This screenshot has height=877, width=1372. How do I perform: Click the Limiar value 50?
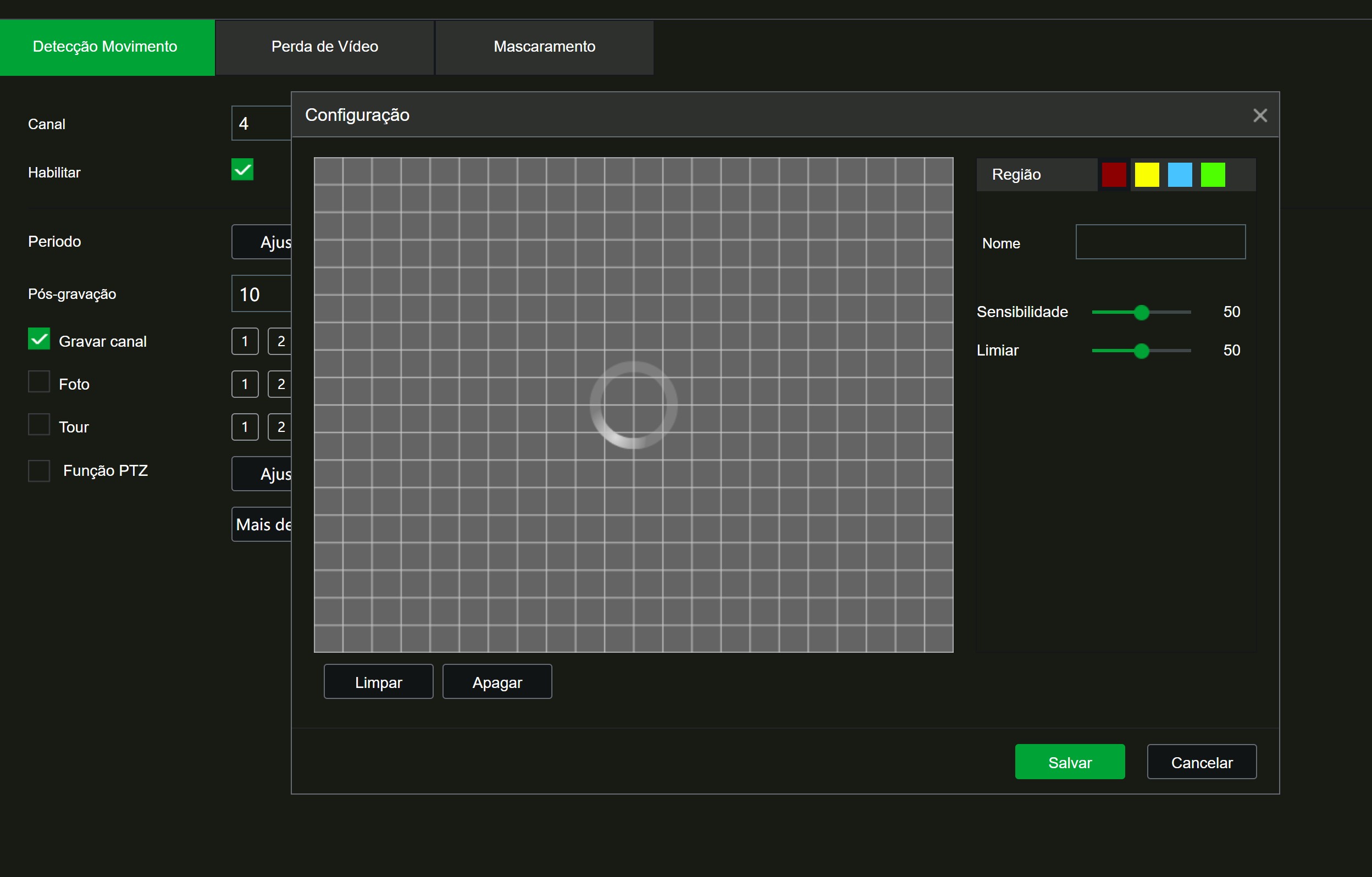1231,350
